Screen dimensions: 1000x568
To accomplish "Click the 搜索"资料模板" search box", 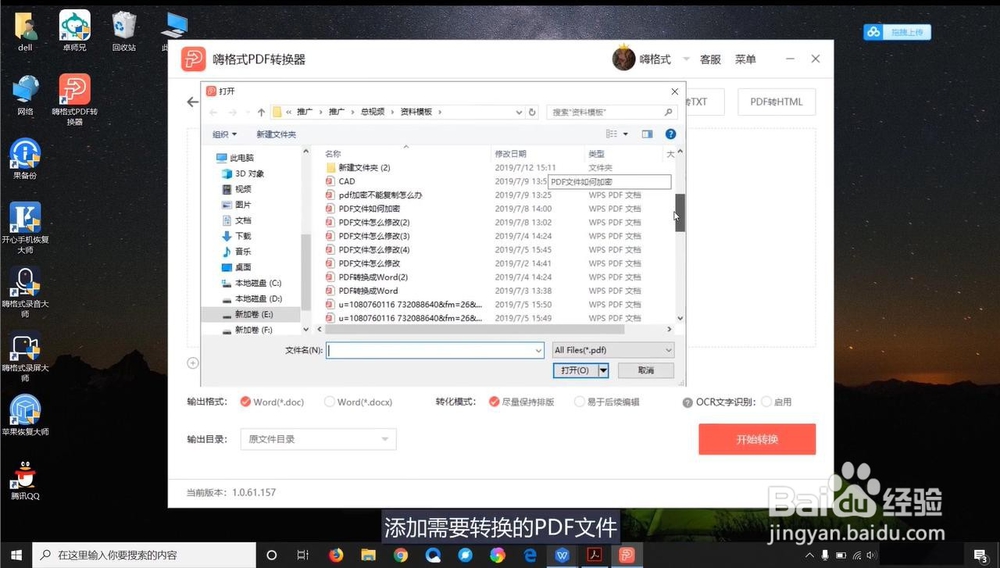I will (x=610, y=112).
